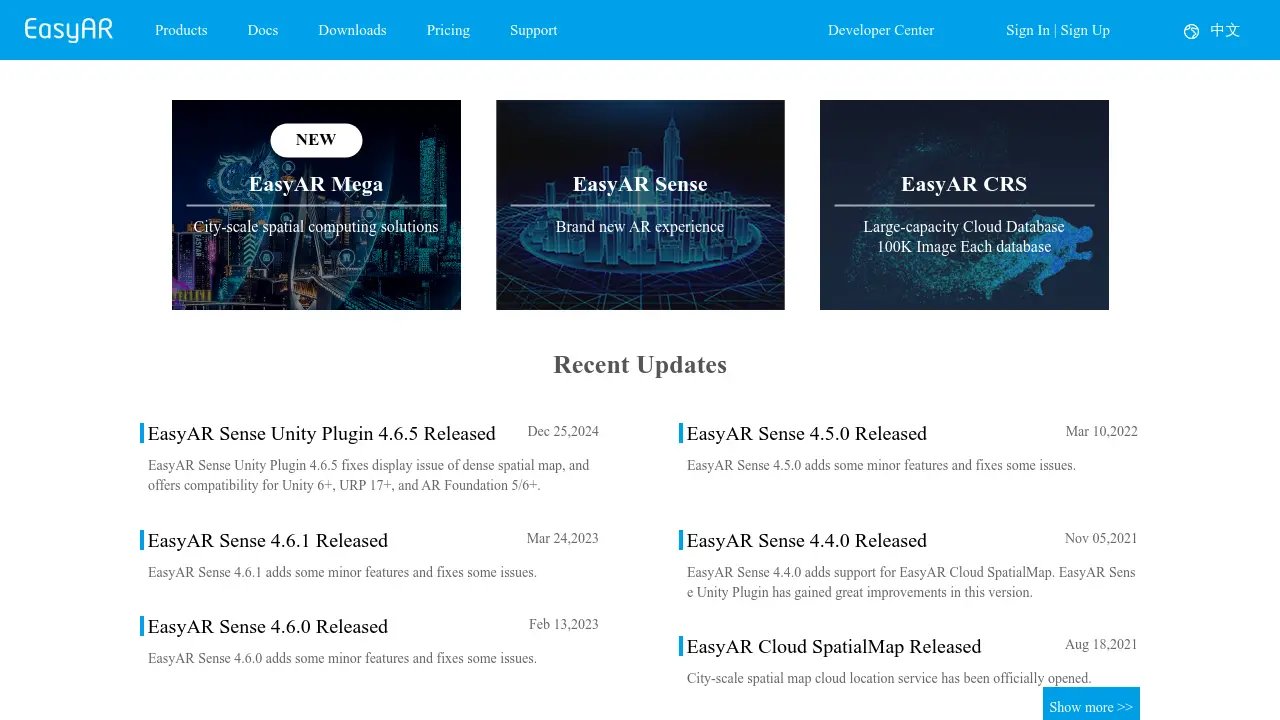1280x720 pixels.
Task: Go to Downloads
Action: pos(352,30)
